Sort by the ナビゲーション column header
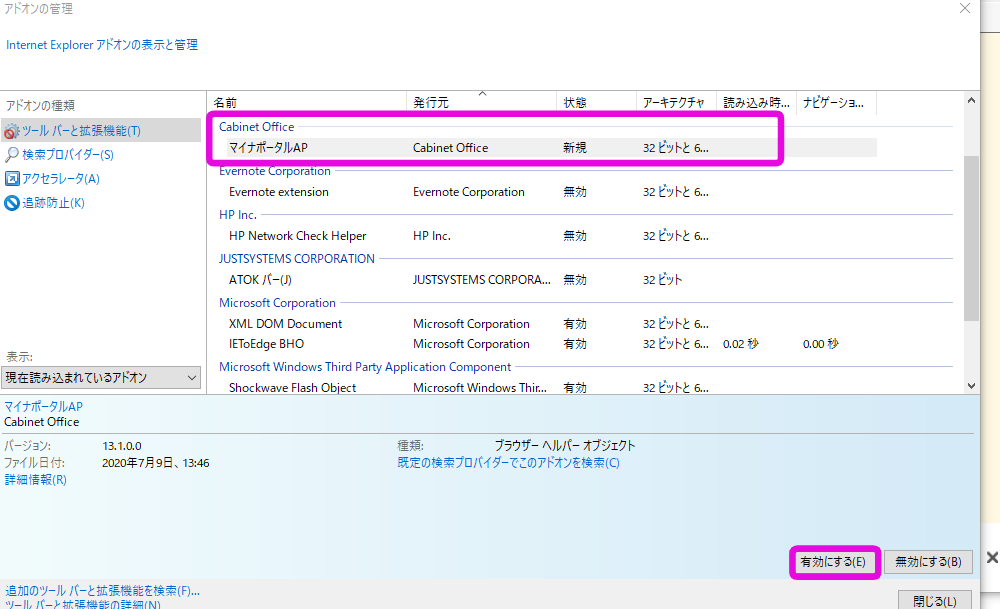Screen dimensions: 1000x609 click(836, 103)
